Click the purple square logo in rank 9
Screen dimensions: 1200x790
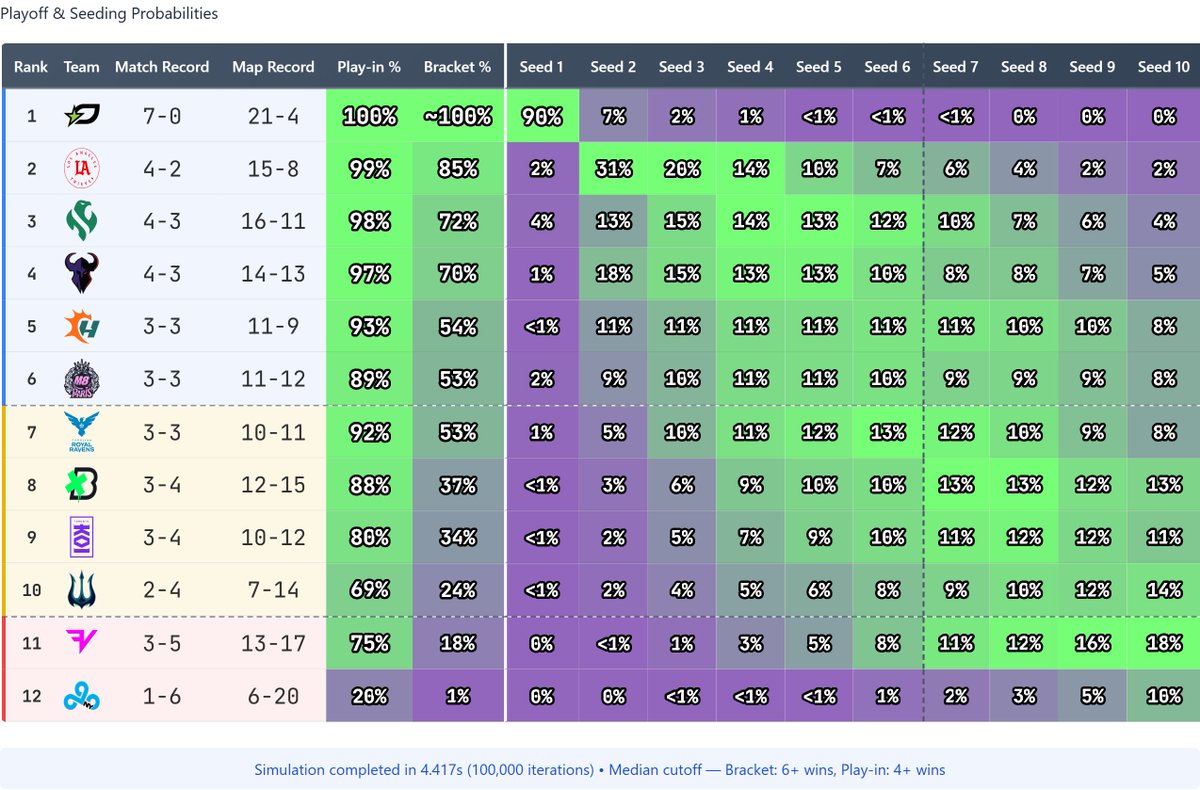(81, 537)
